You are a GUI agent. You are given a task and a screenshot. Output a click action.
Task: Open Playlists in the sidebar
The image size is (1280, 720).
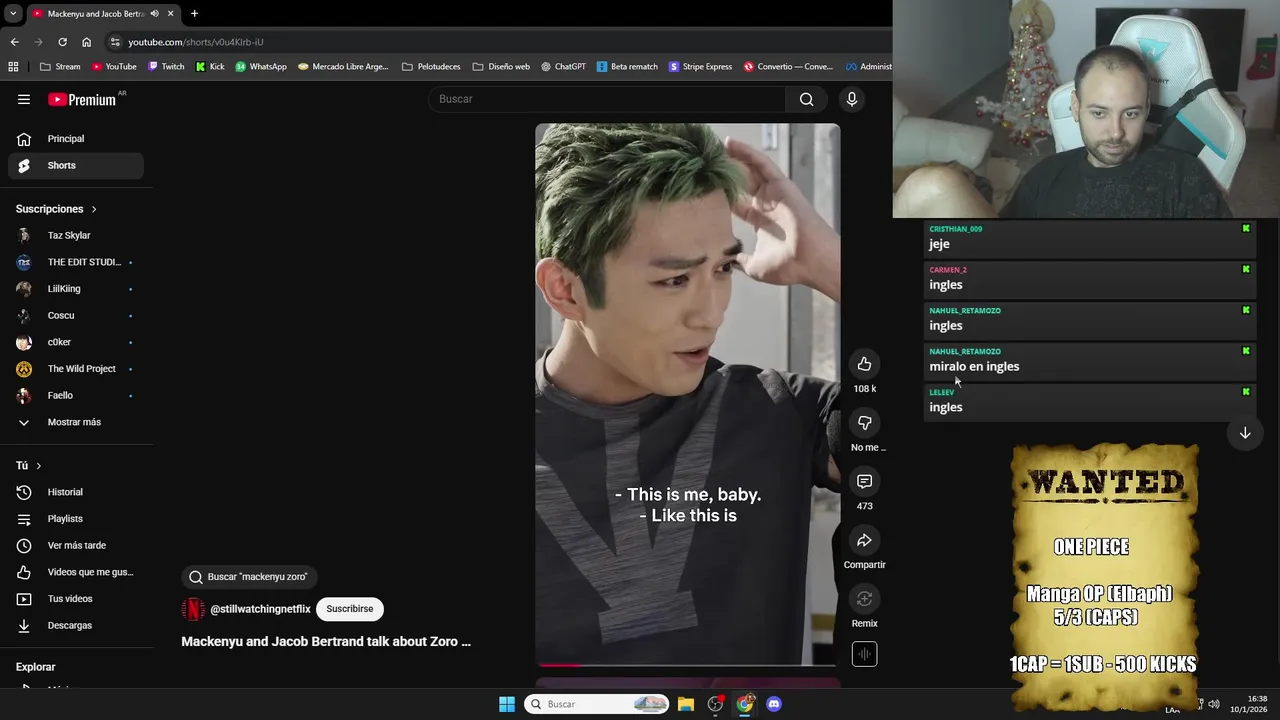coord(76,519)
